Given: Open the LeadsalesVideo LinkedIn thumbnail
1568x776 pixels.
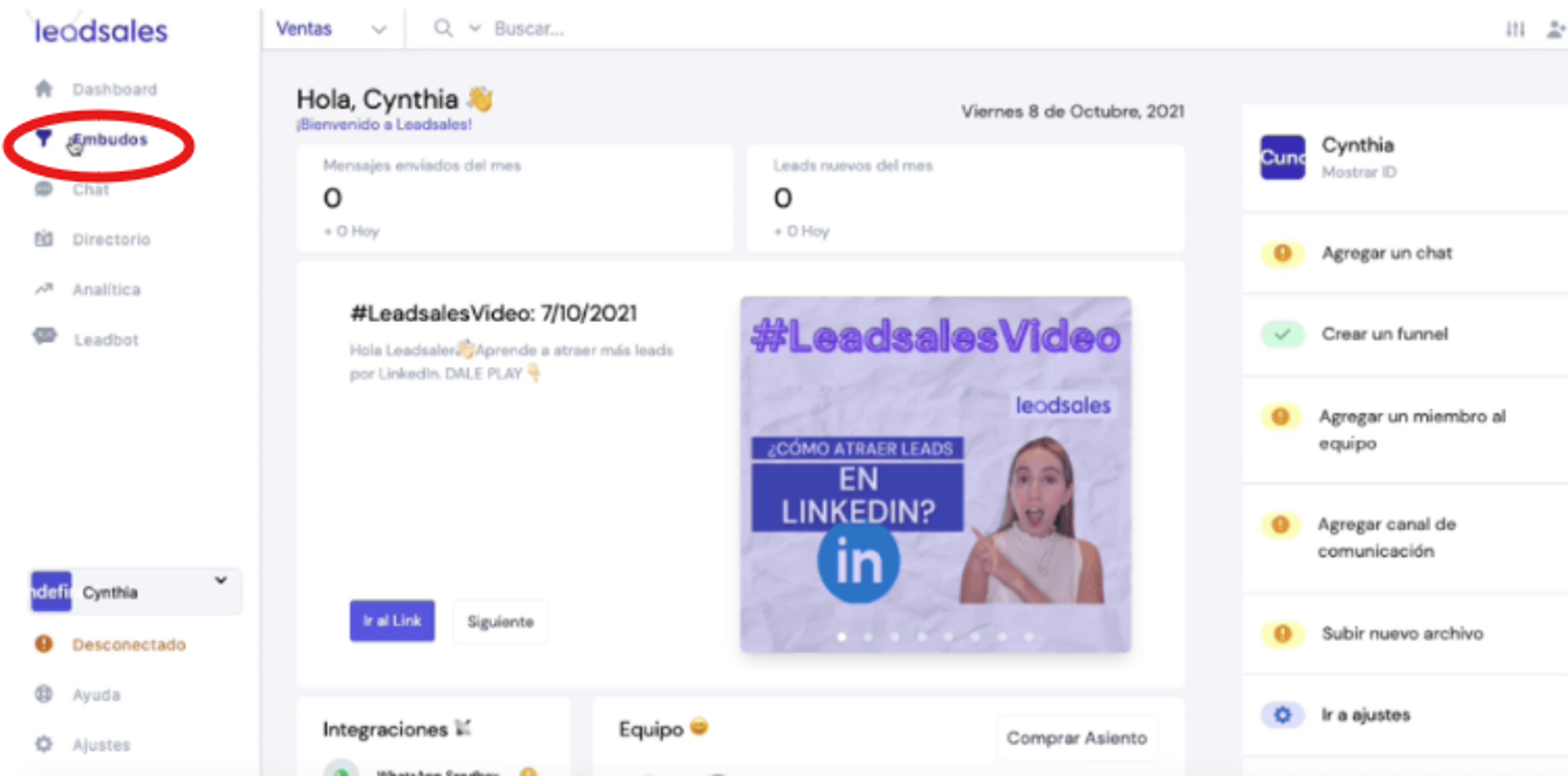Looking at the screenshot, I should 935,474.
